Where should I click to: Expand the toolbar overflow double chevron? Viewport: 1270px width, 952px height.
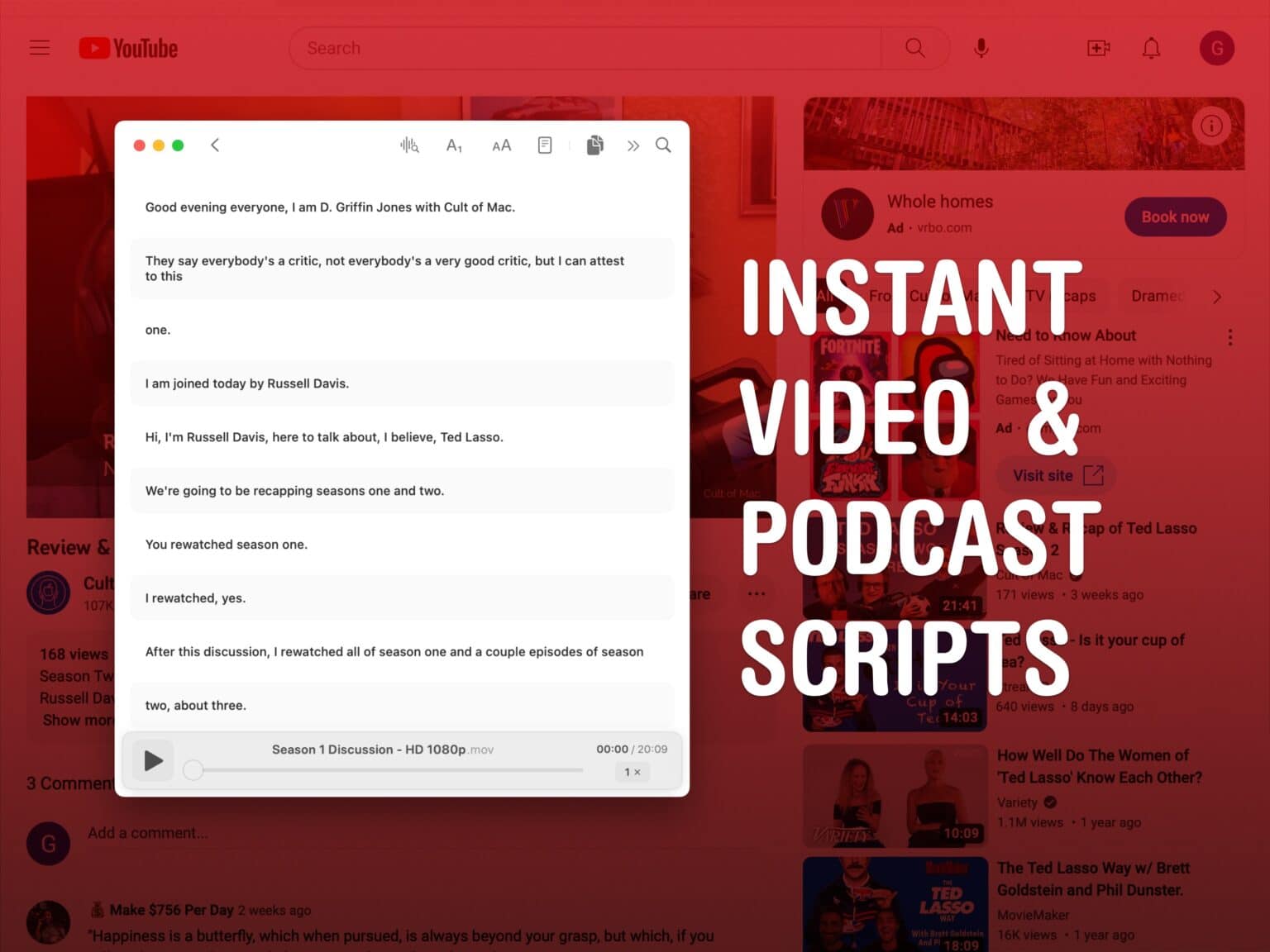click(x=633, y=145)
